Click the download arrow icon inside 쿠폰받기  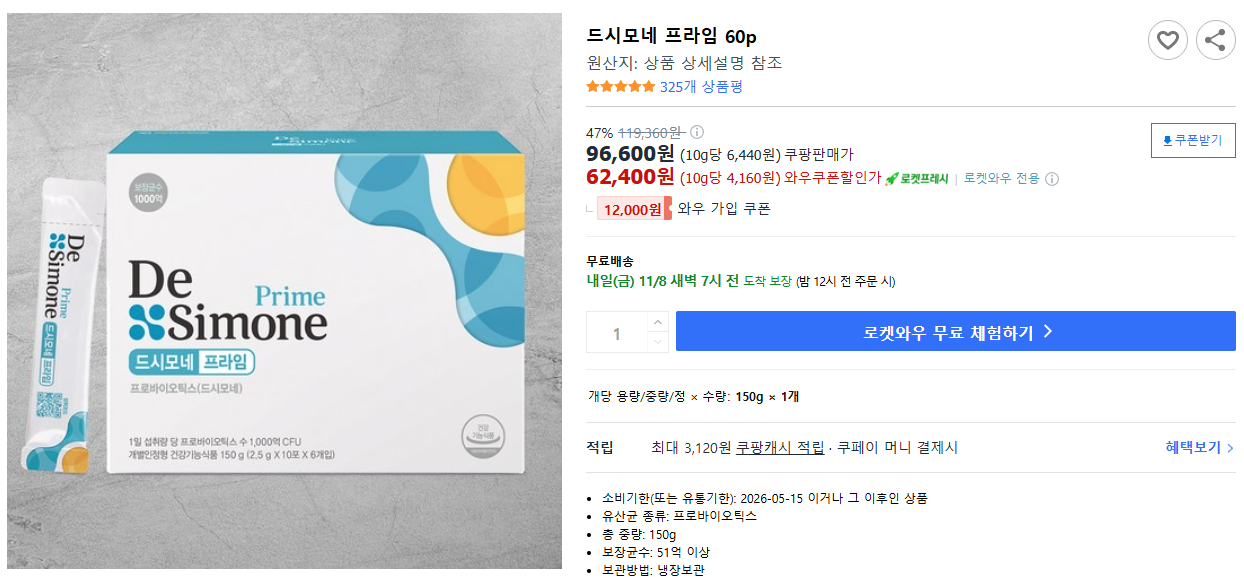coord(1168,140)
